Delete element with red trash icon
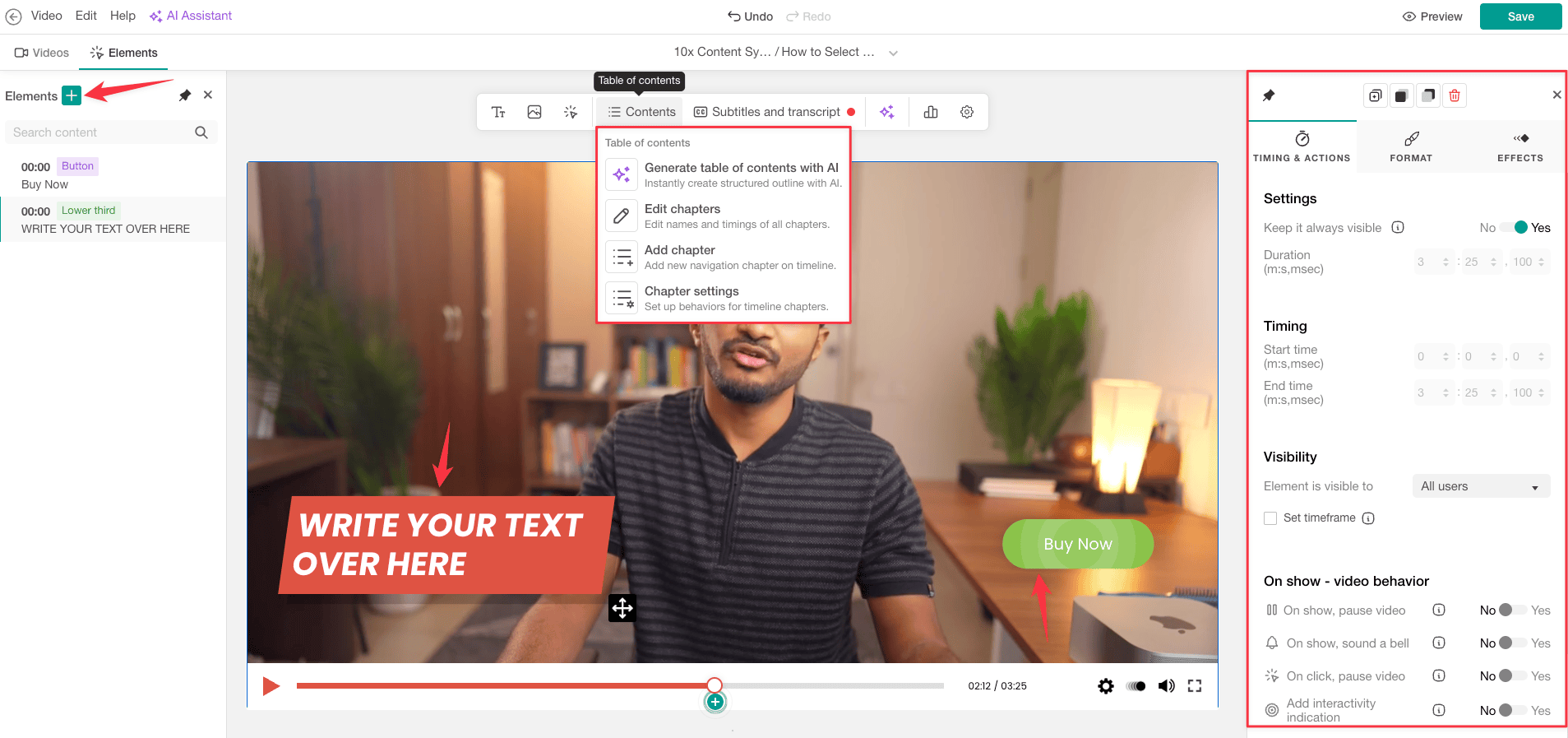The height and width of the screenshot is (738, 1568). pos(1455,95)
